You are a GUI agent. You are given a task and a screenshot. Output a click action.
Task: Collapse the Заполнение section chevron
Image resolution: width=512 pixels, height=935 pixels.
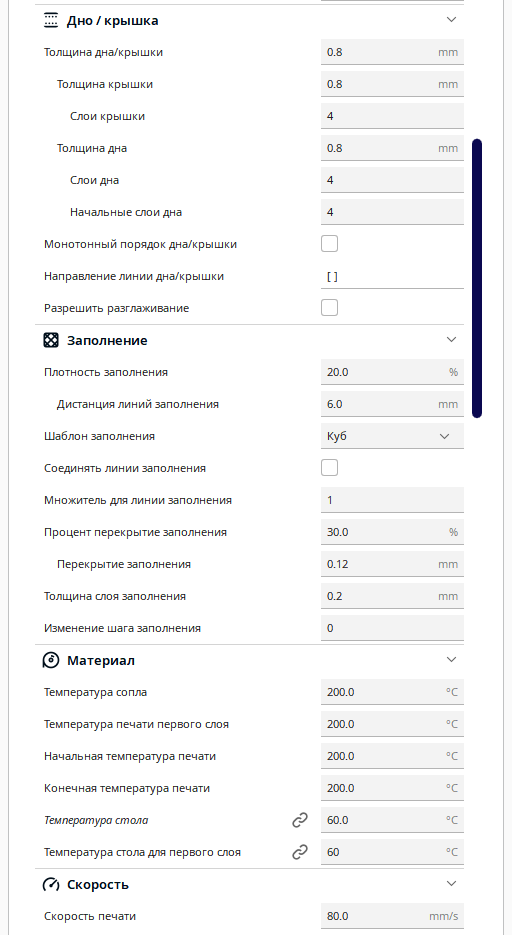pyautogui.click(x=451, y=340)
